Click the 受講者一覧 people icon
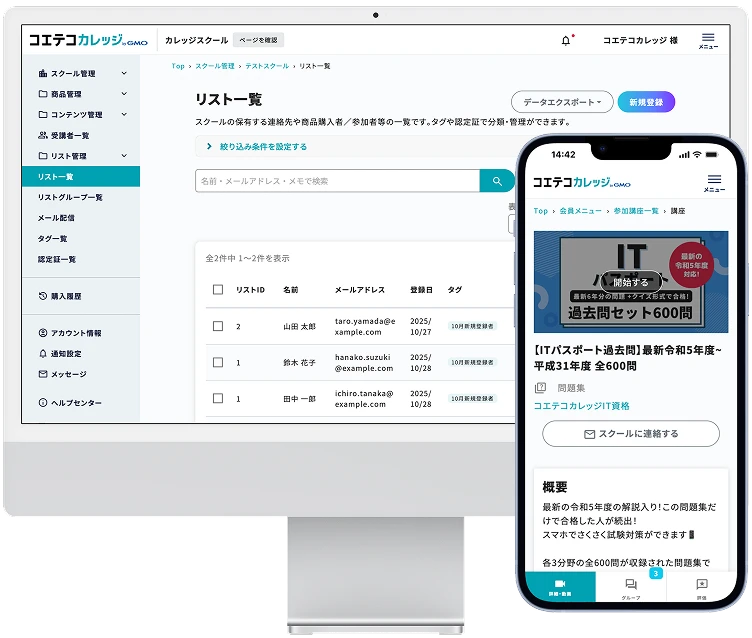 tap(43, 135)
